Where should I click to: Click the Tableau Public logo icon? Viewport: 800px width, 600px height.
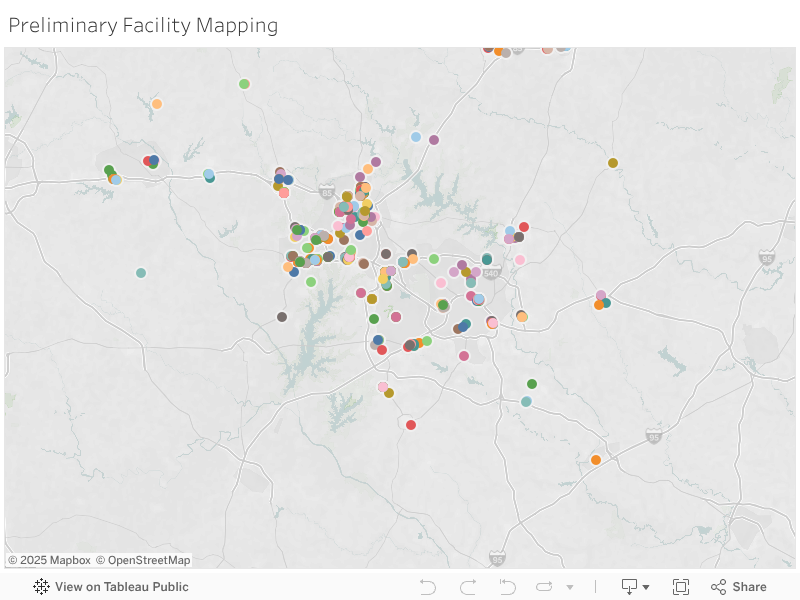click(40, 587)
